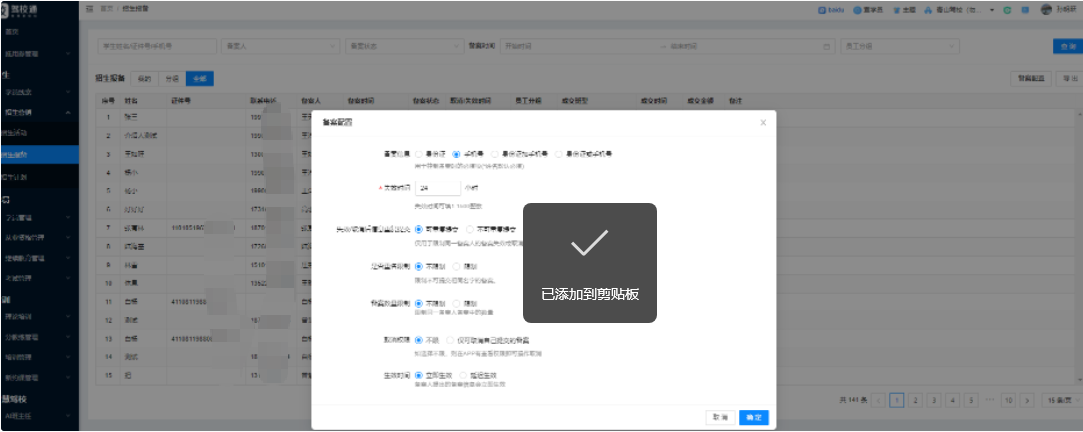1083x432 pixels.
Task: Collapse the 招生分销 sidebar group
Action: 39,112
